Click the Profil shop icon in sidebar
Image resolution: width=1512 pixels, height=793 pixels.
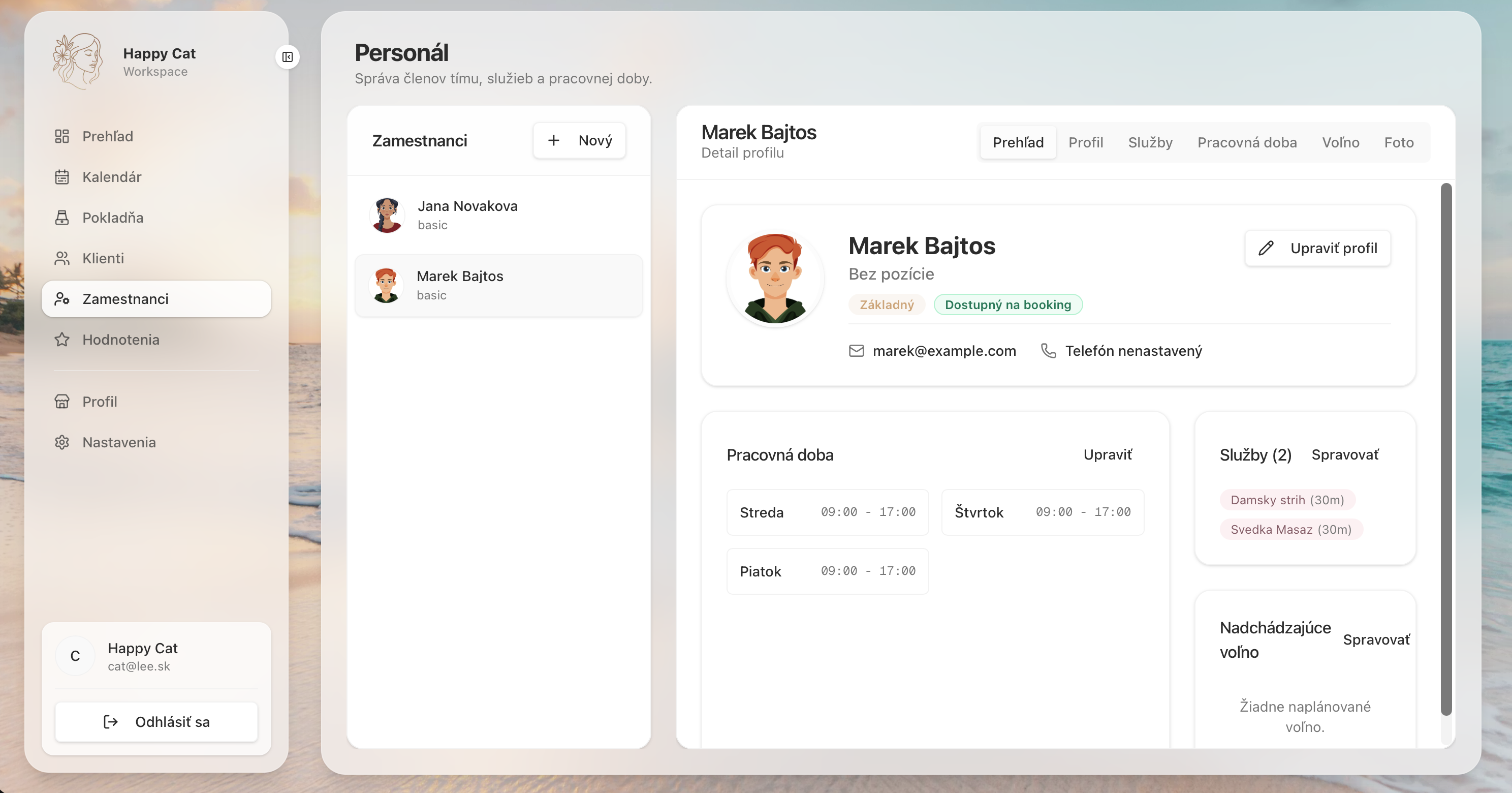tap(62, 402)
